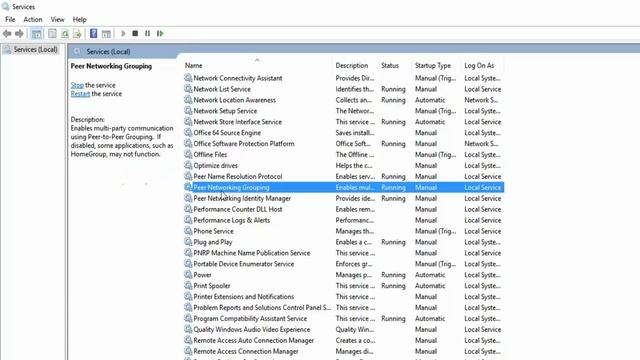Open the Help menu
The width and height of the screenshot is (640, 360).
(x=80, y=20)
